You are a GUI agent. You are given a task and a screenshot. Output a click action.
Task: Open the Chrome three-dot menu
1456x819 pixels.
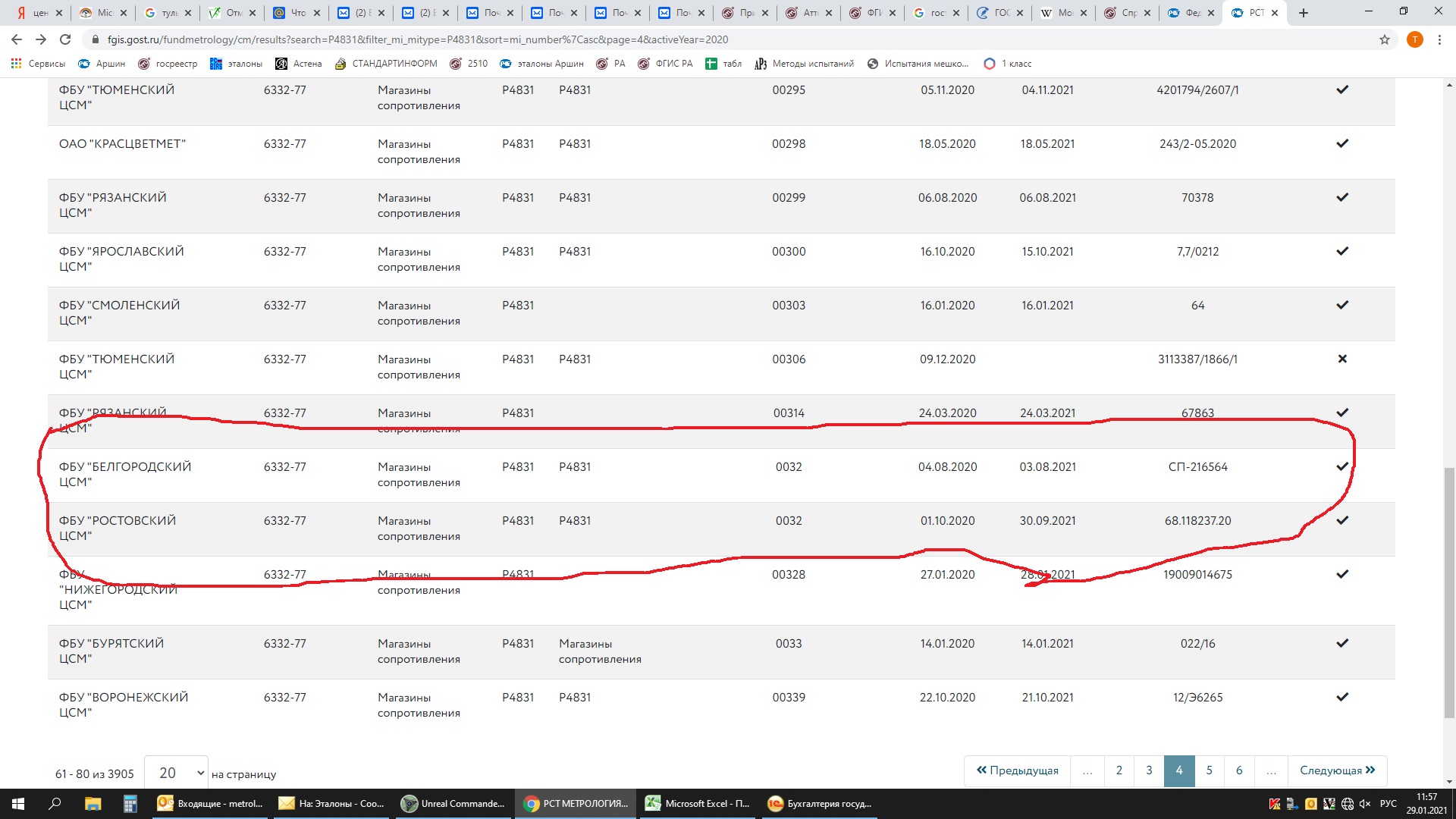(1439, 39)
